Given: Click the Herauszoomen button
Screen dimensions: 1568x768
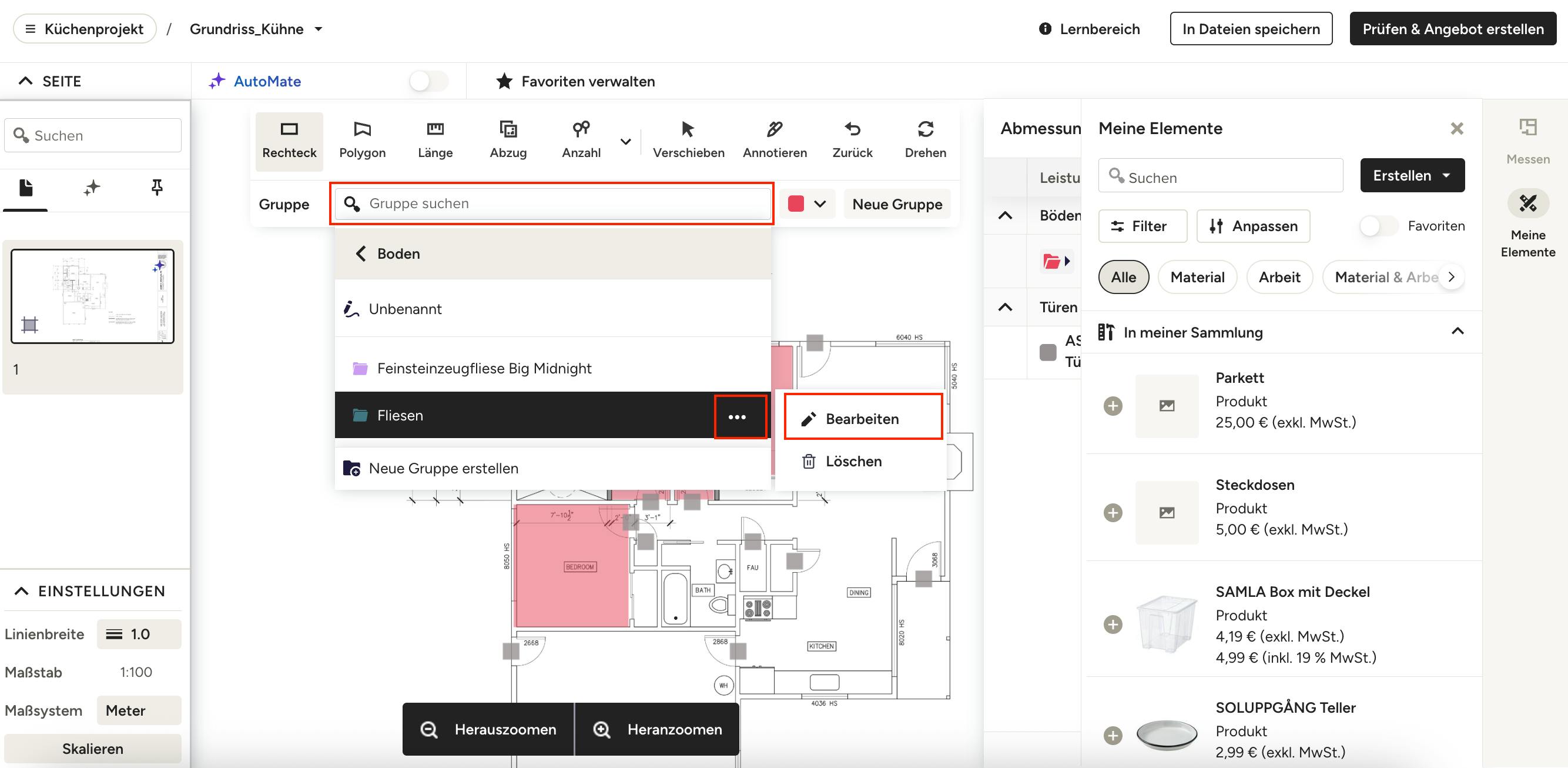Looking at the screenshot, I should pos(488,729).
